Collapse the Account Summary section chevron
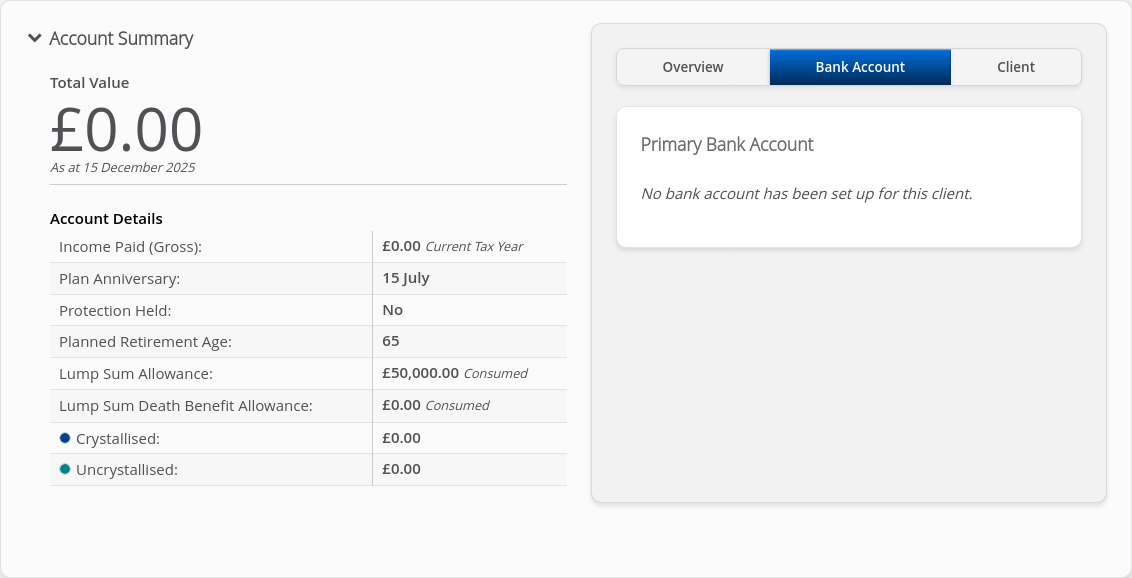Screen dimensions: 1132x578 pos(35,38)
